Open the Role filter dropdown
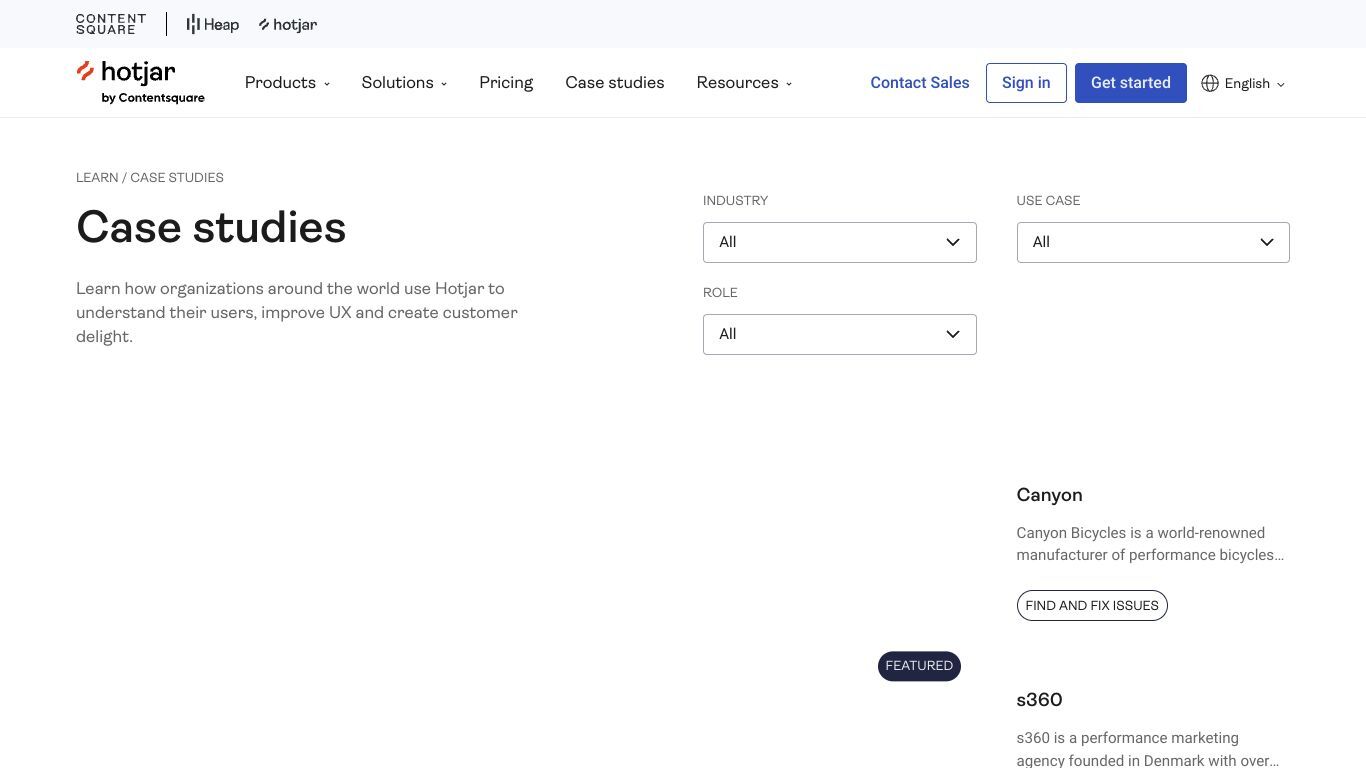 840,334
